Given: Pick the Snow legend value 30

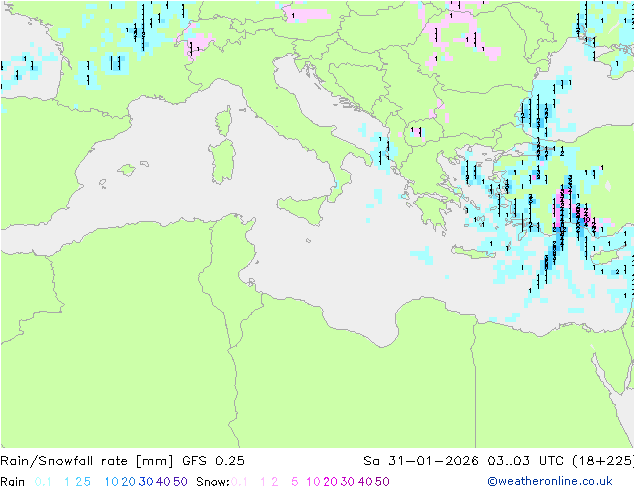Looking at the screenshot, I should pyautogui.click(x=348, y=482).
